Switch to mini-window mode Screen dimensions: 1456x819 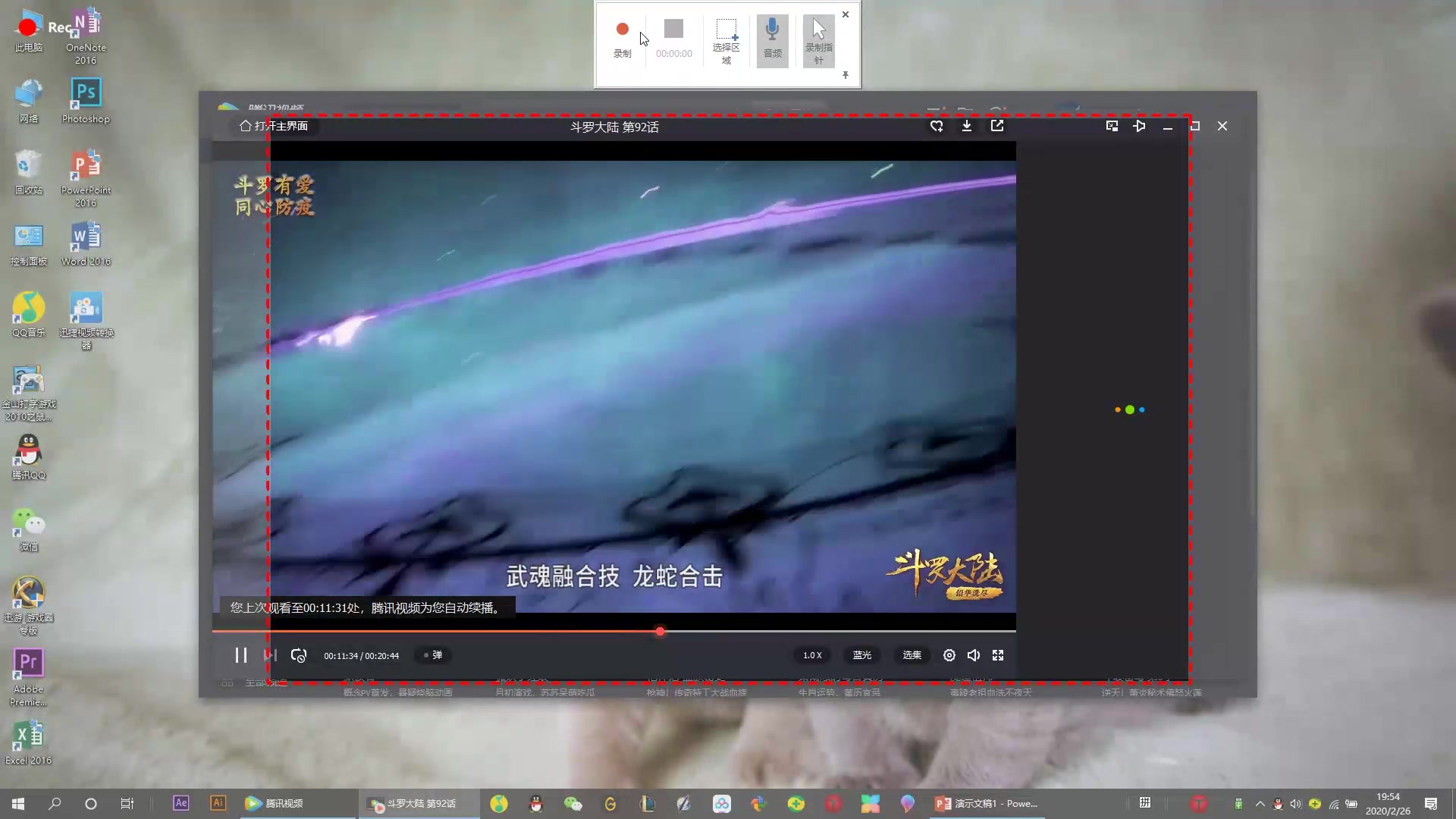coord(1112,127)
